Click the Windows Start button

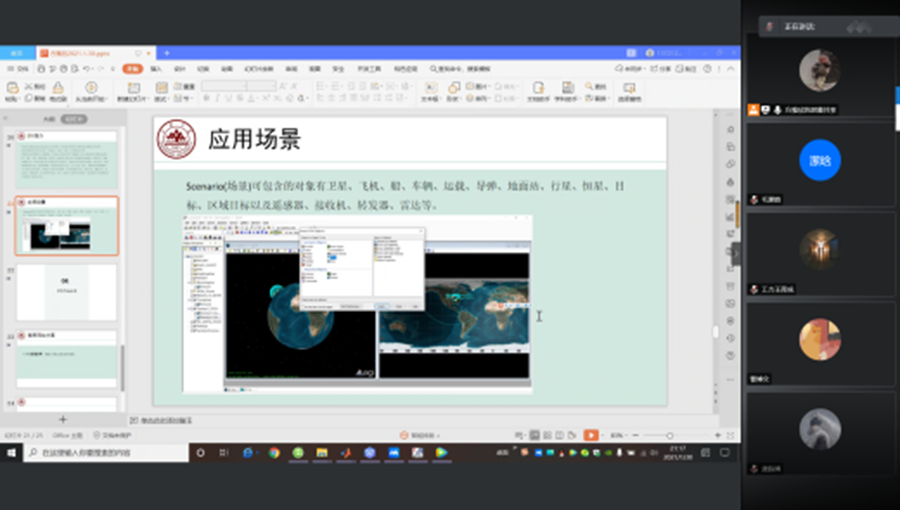(10, 453)
